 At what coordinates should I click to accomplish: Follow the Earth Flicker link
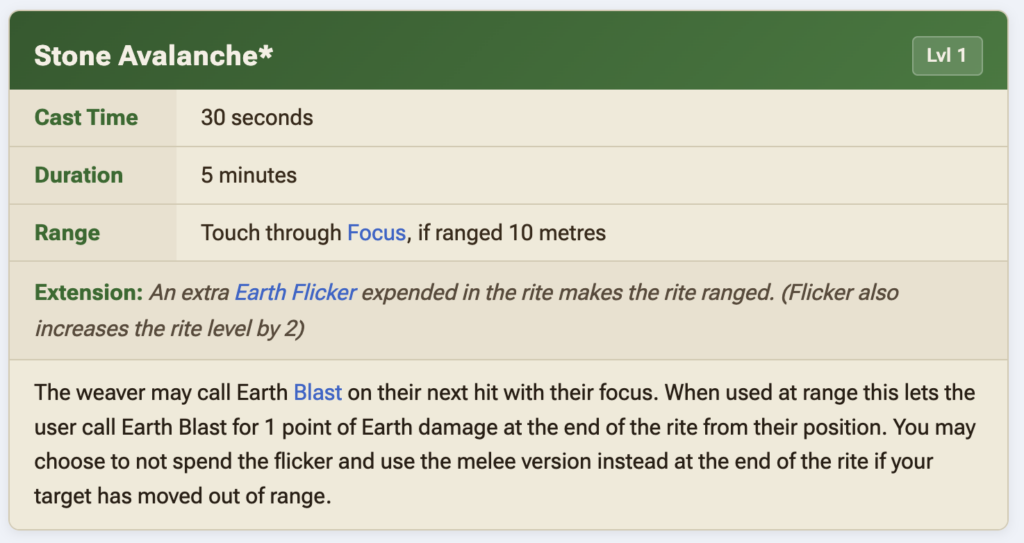tap(295, 293)
